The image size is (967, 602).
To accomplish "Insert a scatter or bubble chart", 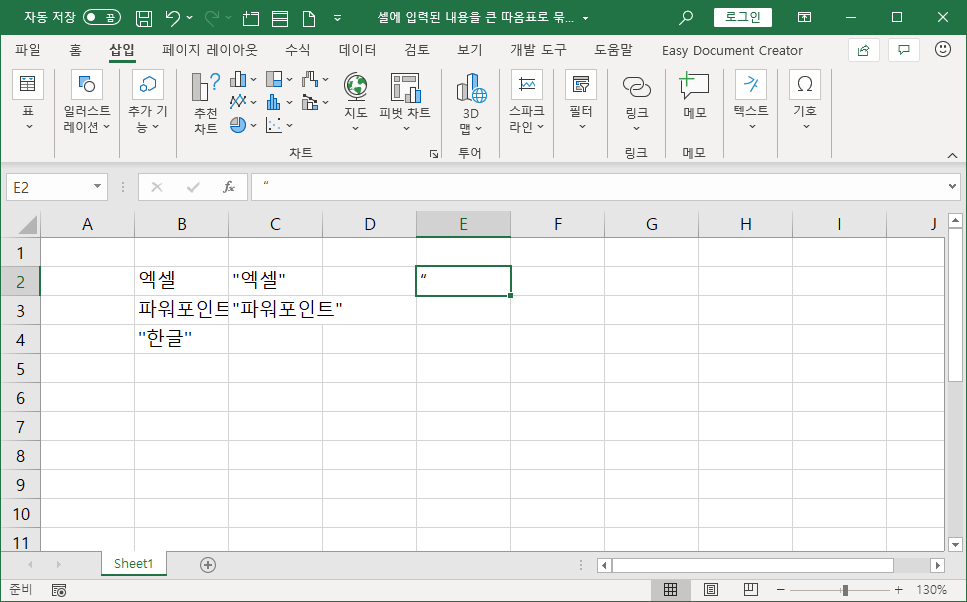I will point(279,125).
